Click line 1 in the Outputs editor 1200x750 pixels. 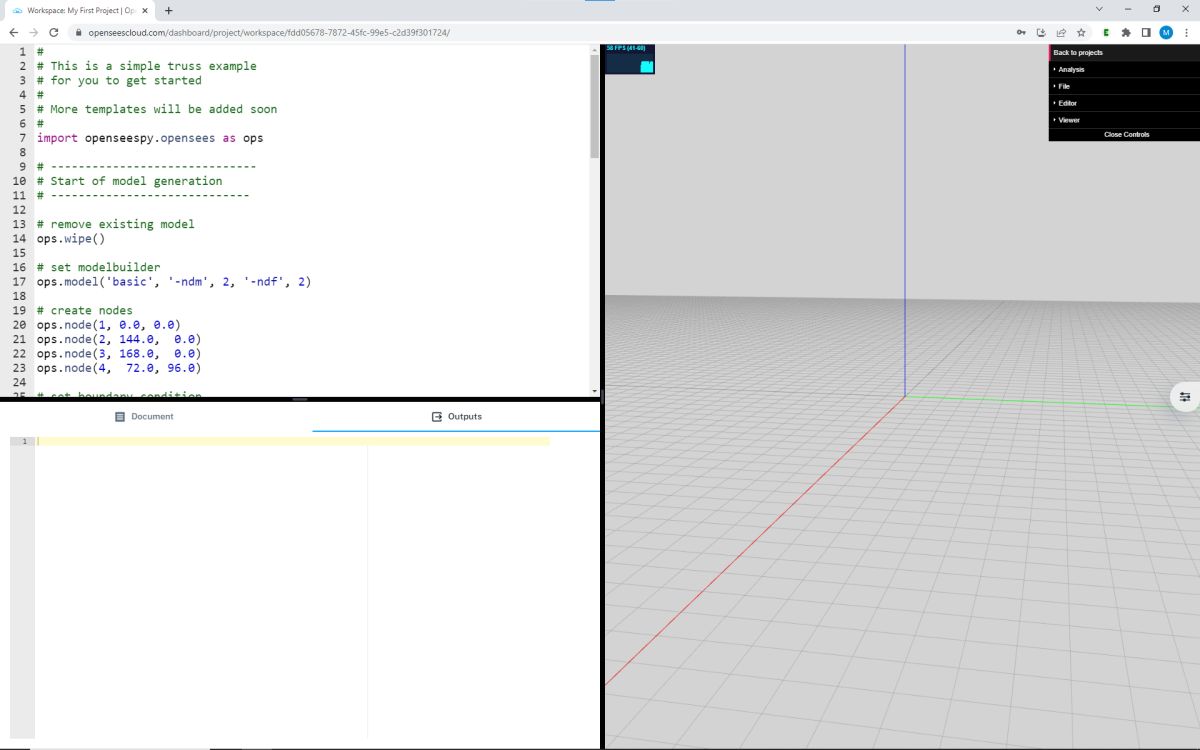pos(292,441)
